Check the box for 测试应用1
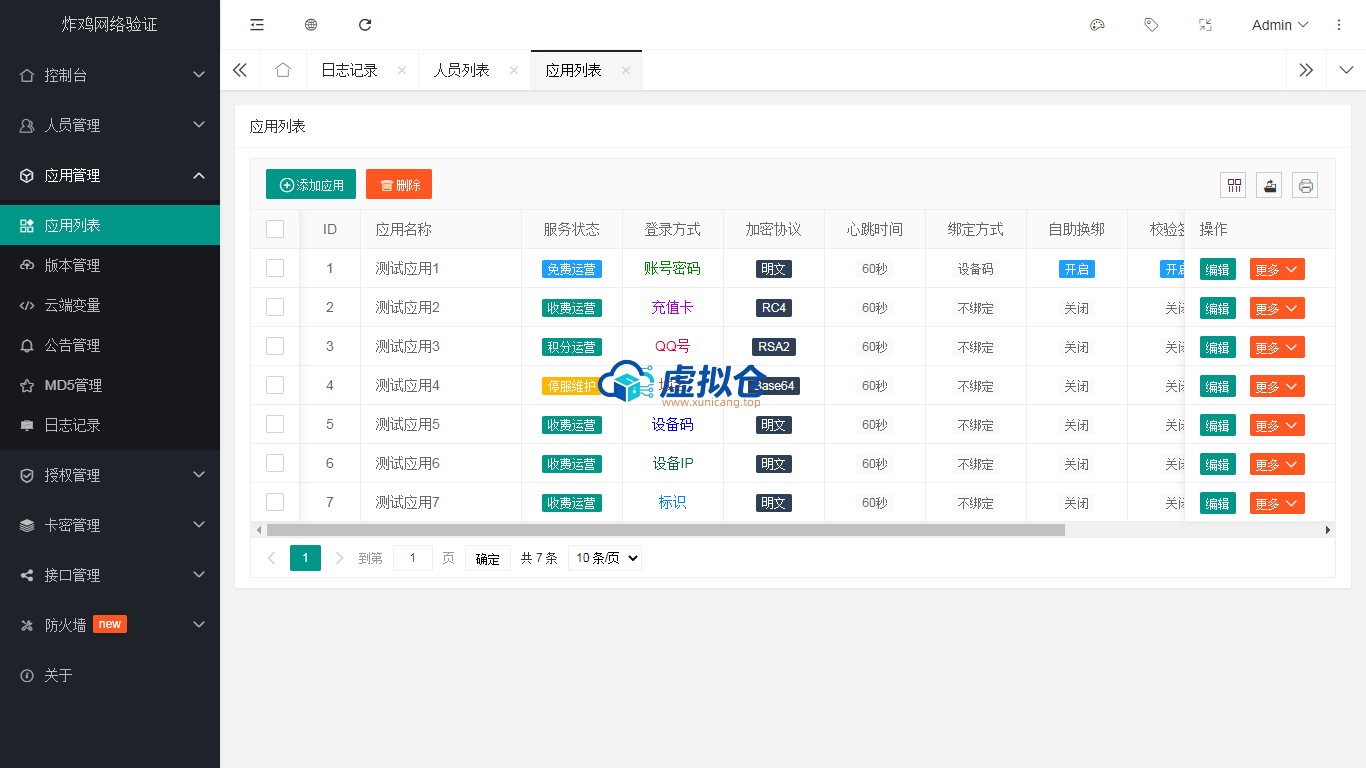Viewport: 1366px width, 768px height. pos(275,268)
